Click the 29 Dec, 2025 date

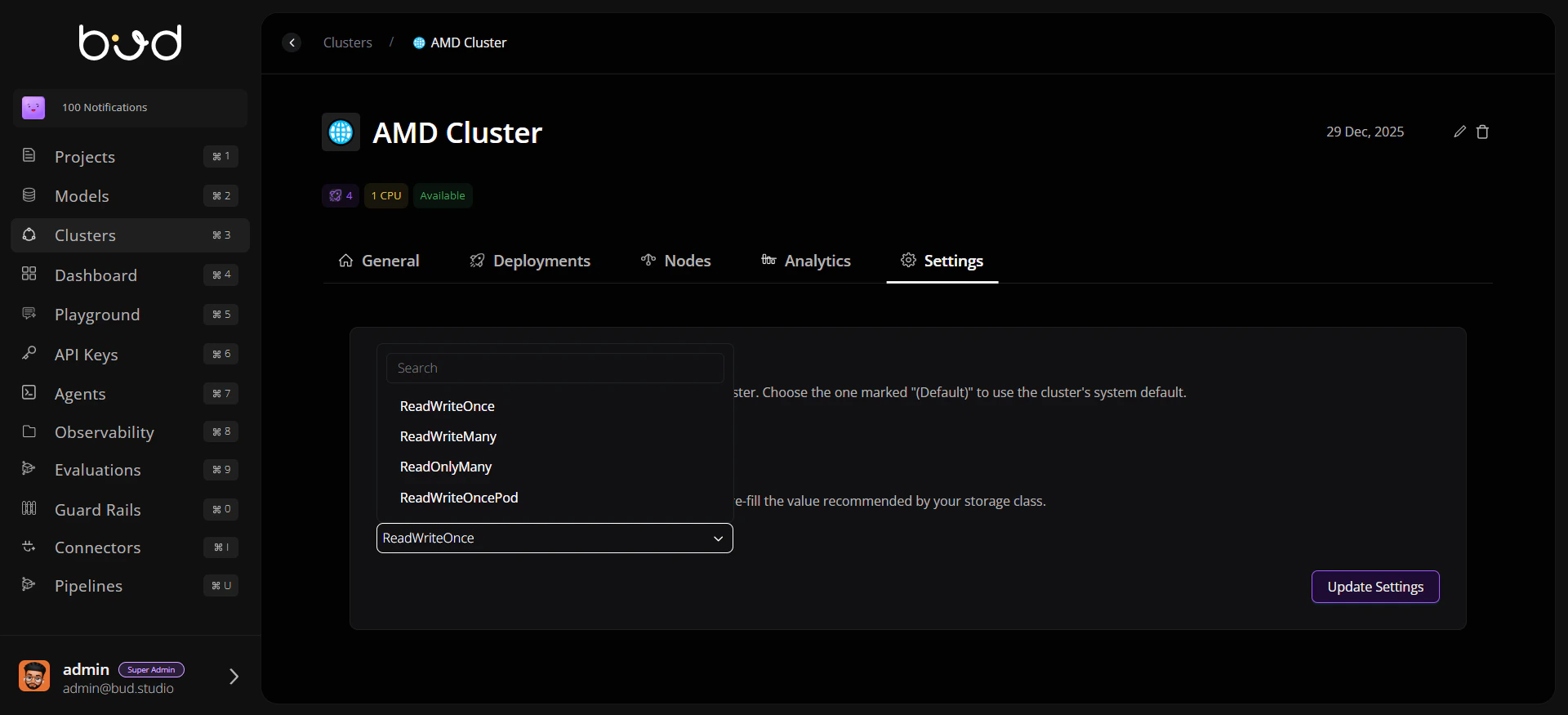[1365, 132]
